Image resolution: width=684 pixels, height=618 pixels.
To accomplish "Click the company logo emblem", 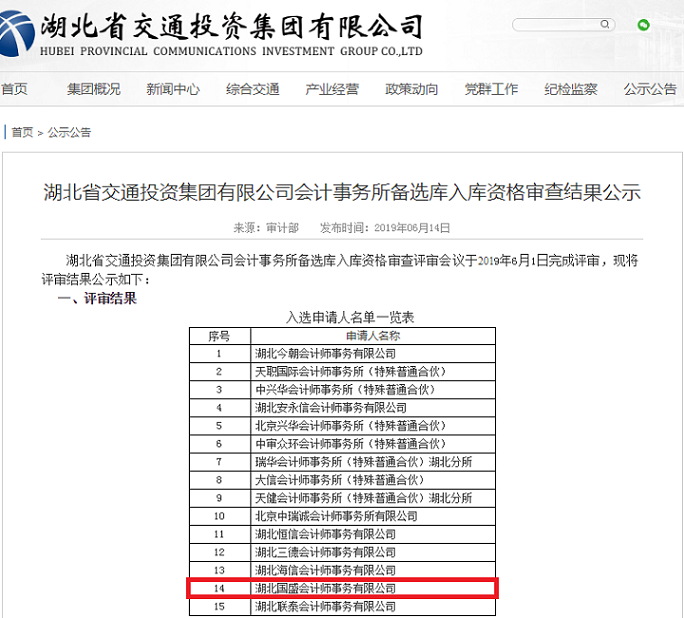I will [17, 34].
